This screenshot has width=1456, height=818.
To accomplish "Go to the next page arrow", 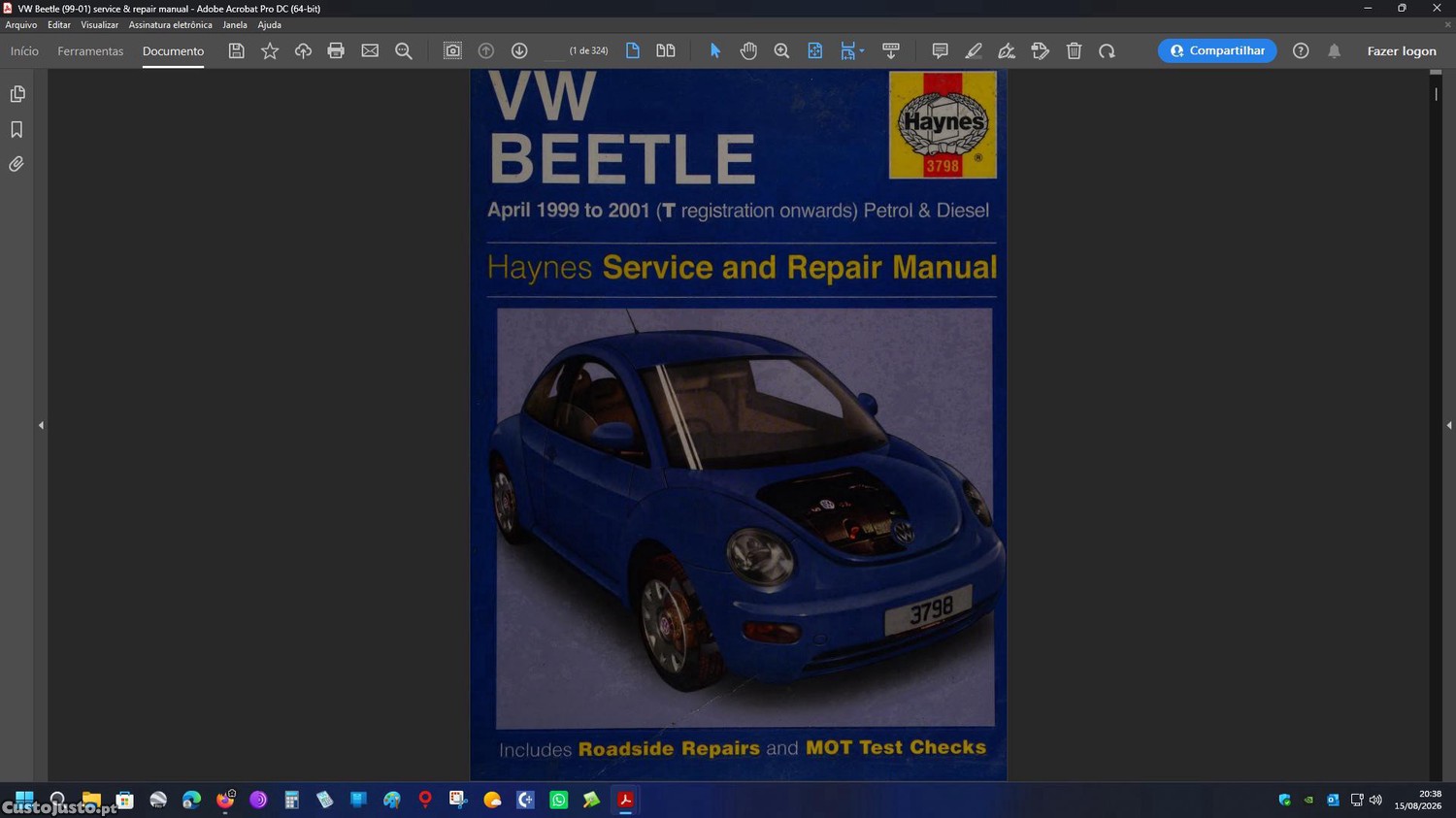I will point(519,50).
